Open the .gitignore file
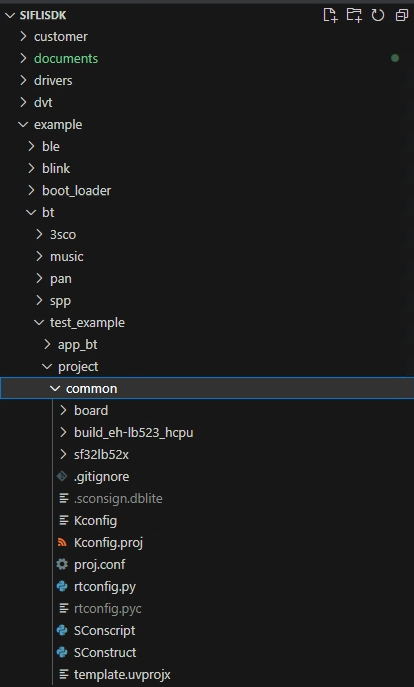Viewport: 414px width, 687px height. coord(101,476)
